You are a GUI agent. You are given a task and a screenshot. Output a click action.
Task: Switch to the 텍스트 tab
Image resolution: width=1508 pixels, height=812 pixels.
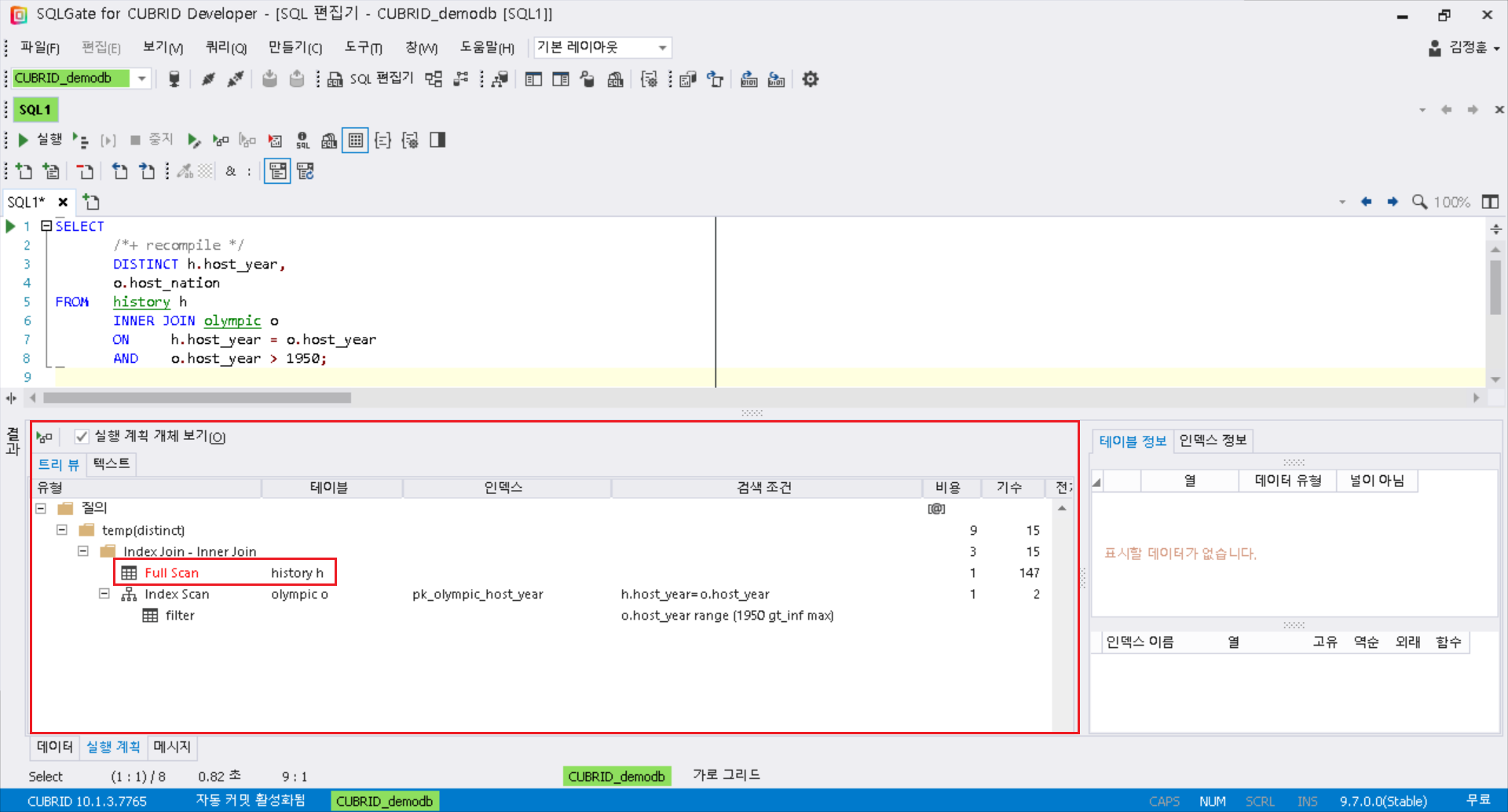click(x=112, y=464)
